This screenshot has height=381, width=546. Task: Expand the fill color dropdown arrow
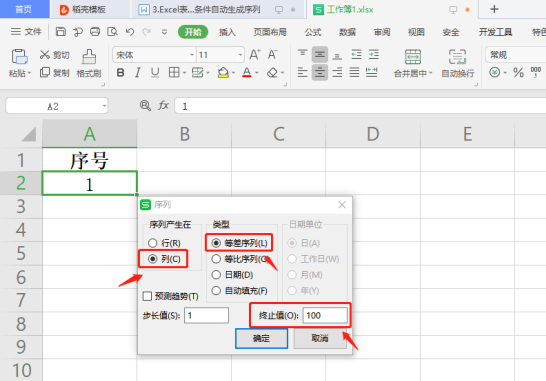[233, 73]
